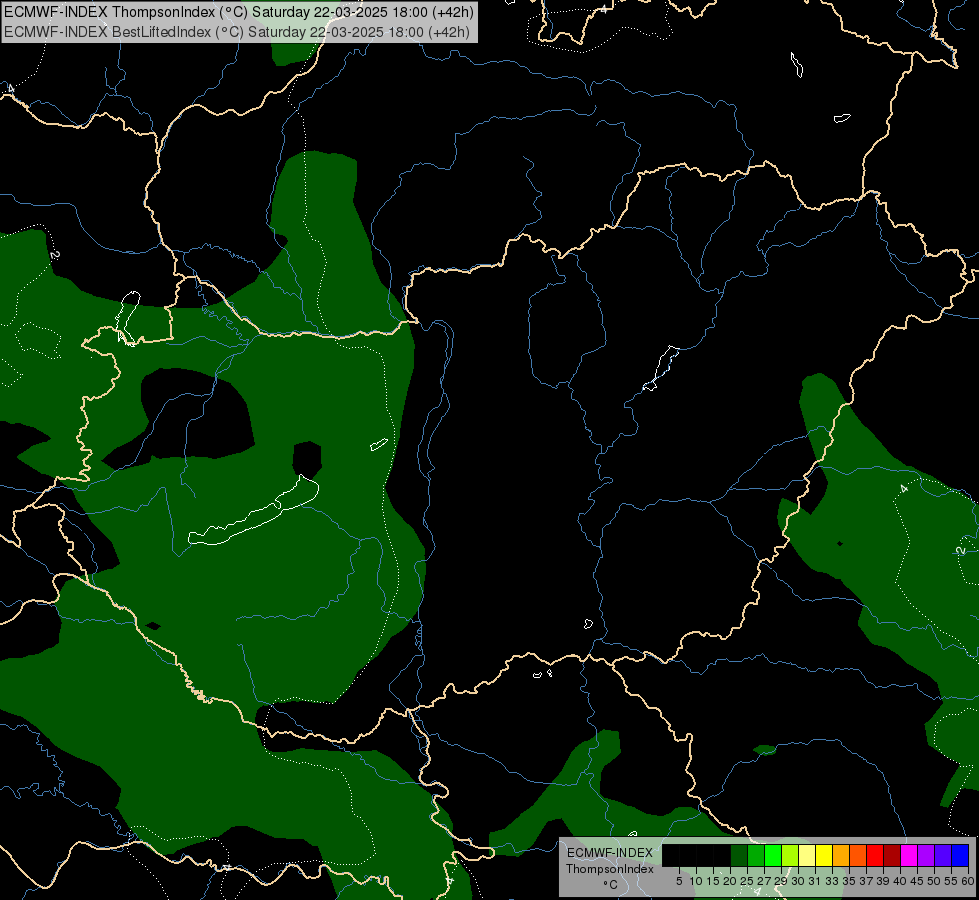Pick the magenta 40–45 legend swatch

click(909, 855)
